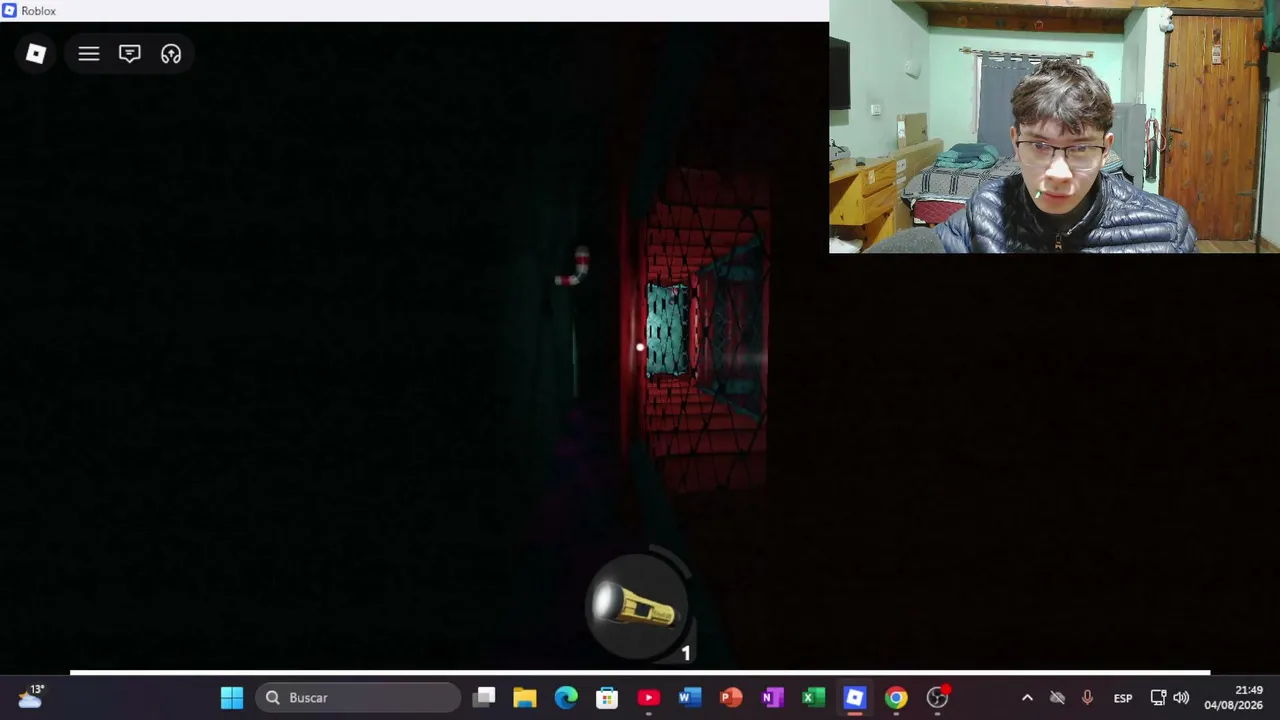
Task: Open the Roblox main menu logo button
Action: coord(36,54)
